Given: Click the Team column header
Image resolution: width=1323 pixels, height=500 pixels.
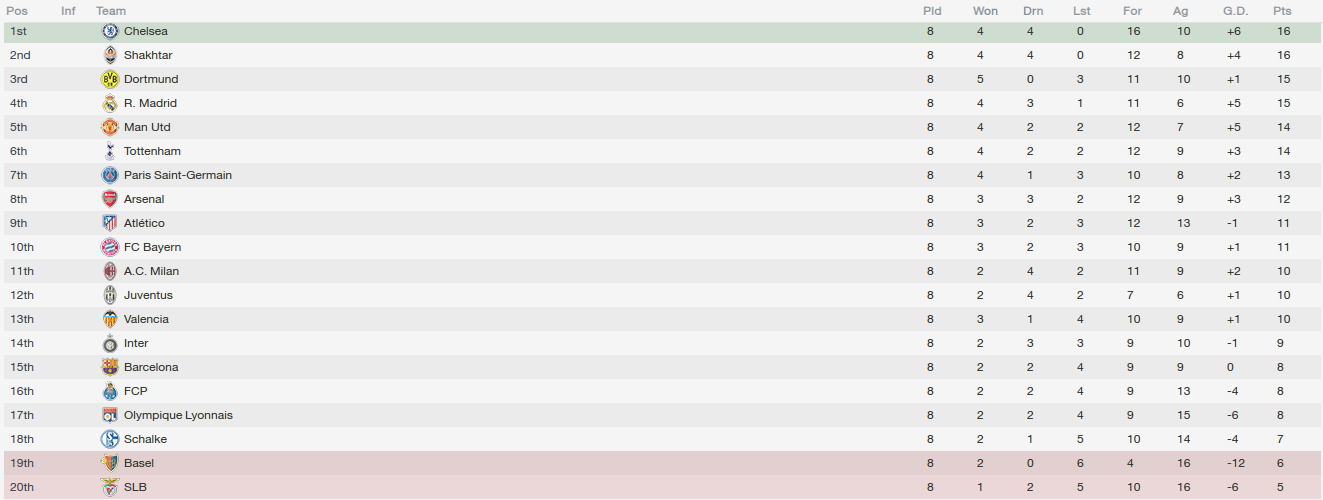Looking at the screenshot, I should click(x=111, y=11).
